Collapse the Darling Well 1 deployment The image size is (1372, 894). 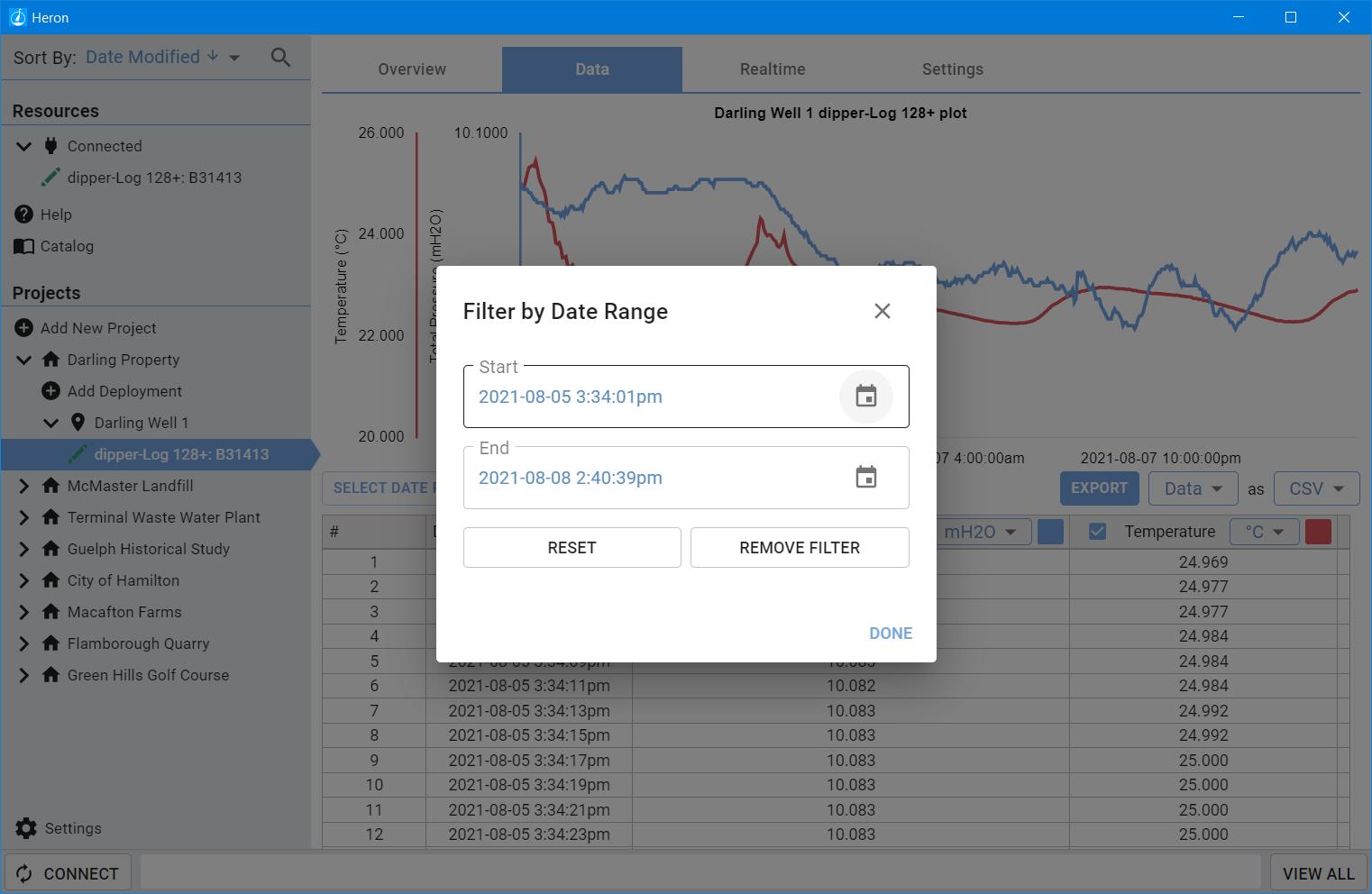(x=50, y=423)
